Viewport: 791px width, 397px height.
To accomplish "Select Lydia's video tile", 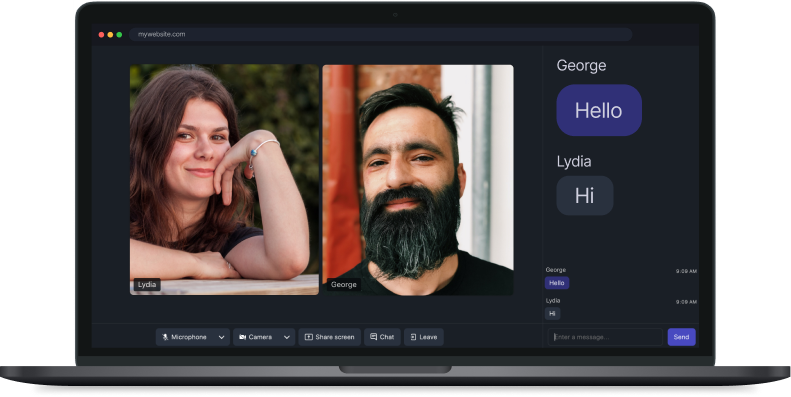I will pyautogui.click(x=224, y=180).
